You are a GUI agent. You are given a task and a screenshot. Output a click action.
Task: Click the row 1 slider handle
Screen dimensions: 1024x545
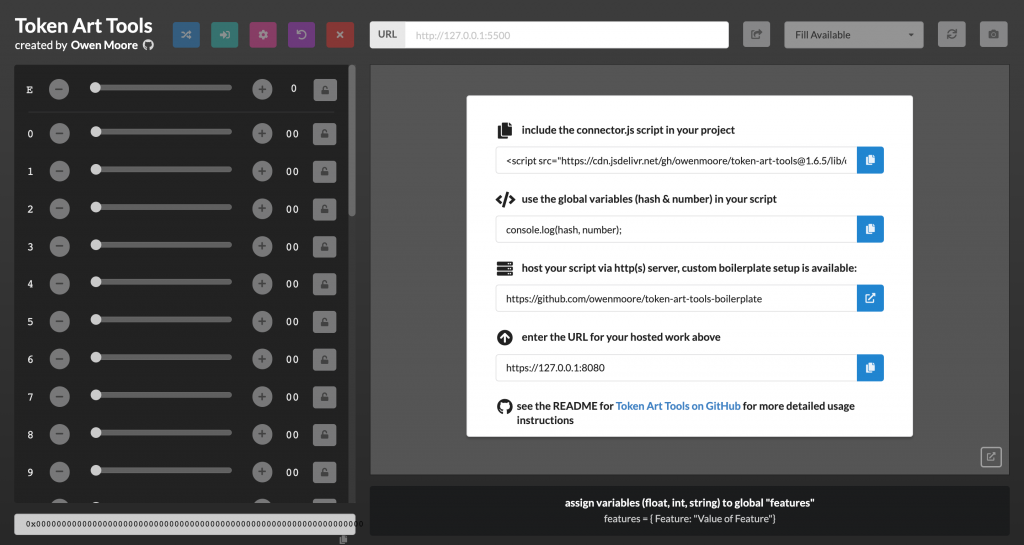(x=96, y=170)
